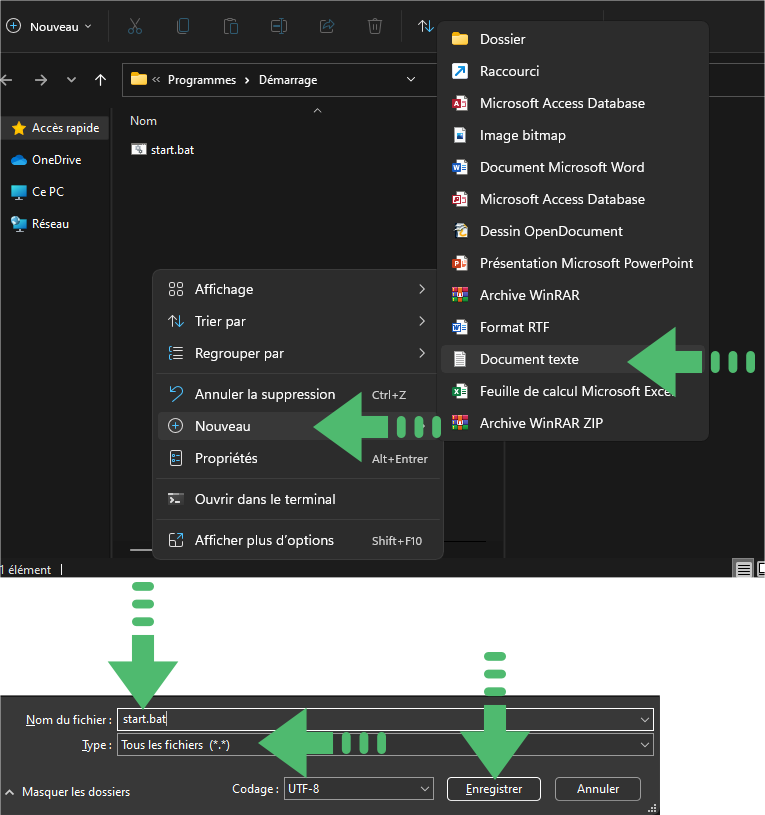Click the Paste clipboard icon
This screenshot has width=765, height=815.
point(231,26)
